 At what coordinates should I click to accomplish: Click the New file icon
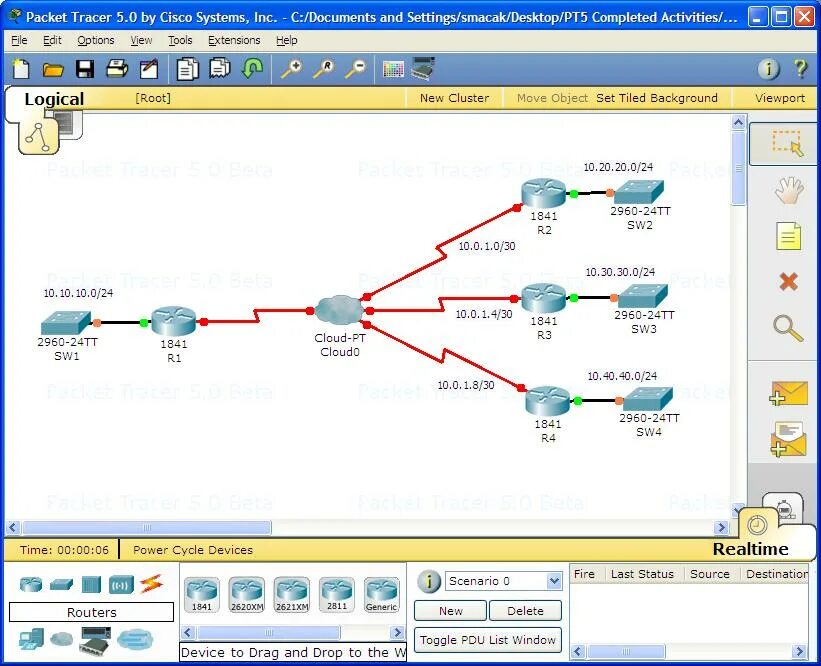pyautogui.click(x=21, y=69)
